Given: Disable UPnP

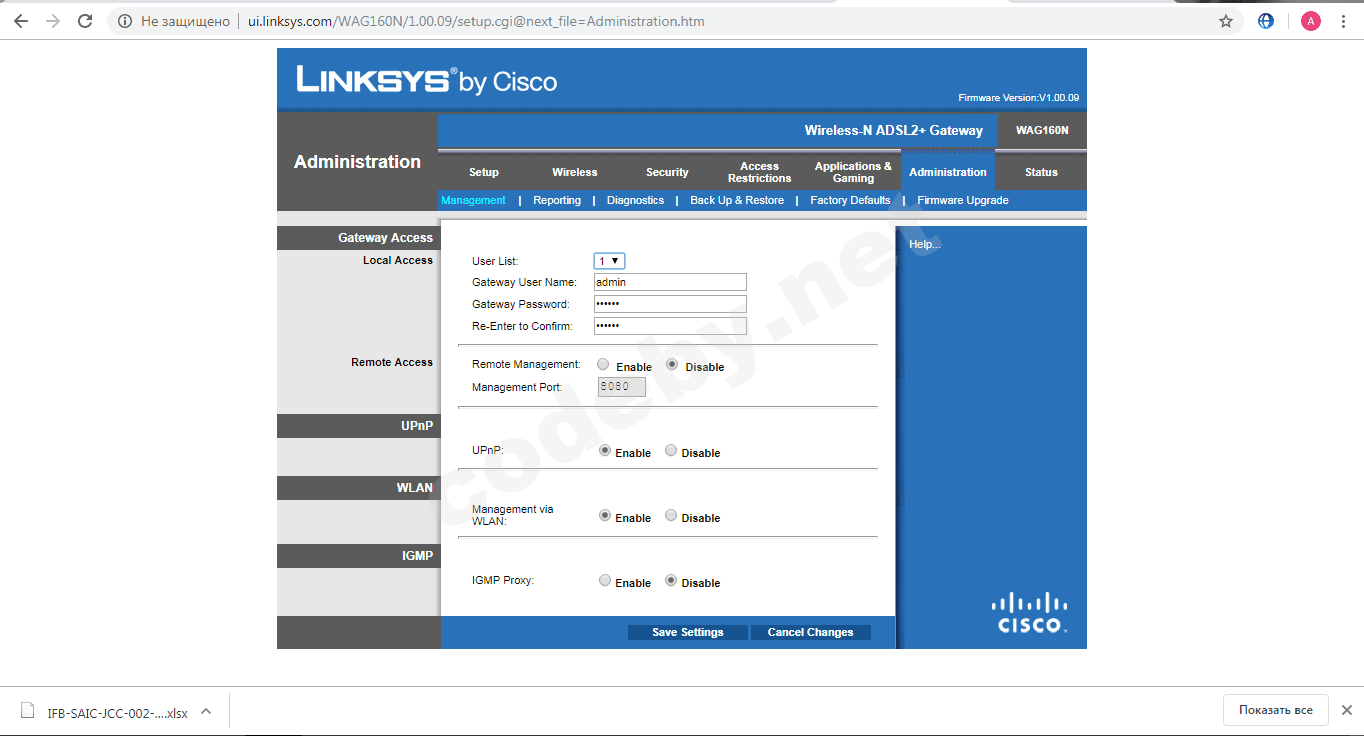Looking at the screenshot, I should 671,451.
